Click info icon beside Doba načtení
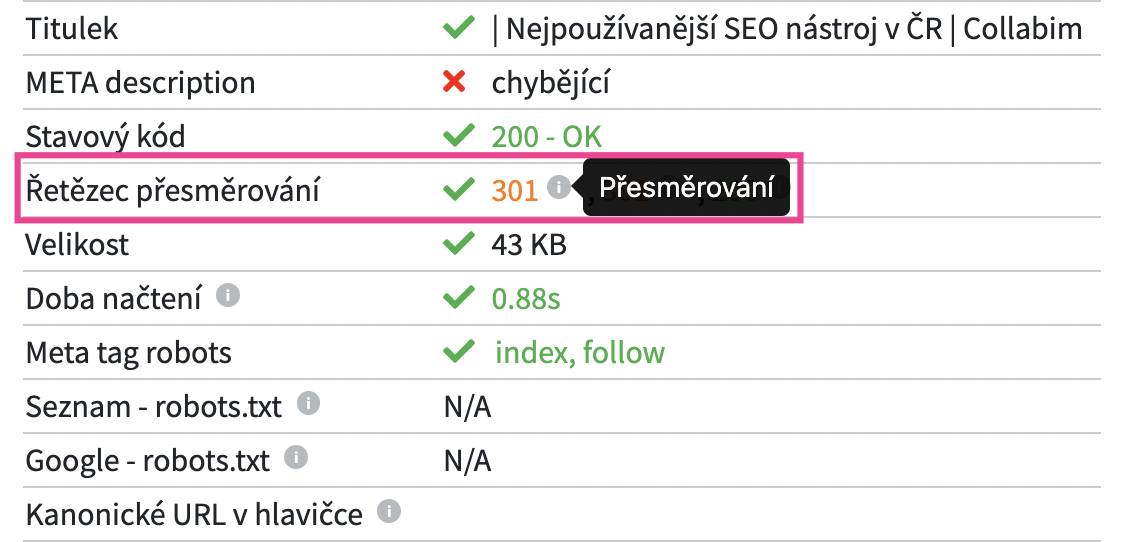The height and width of the screenshot is (542, 1130). click(228, 296)
